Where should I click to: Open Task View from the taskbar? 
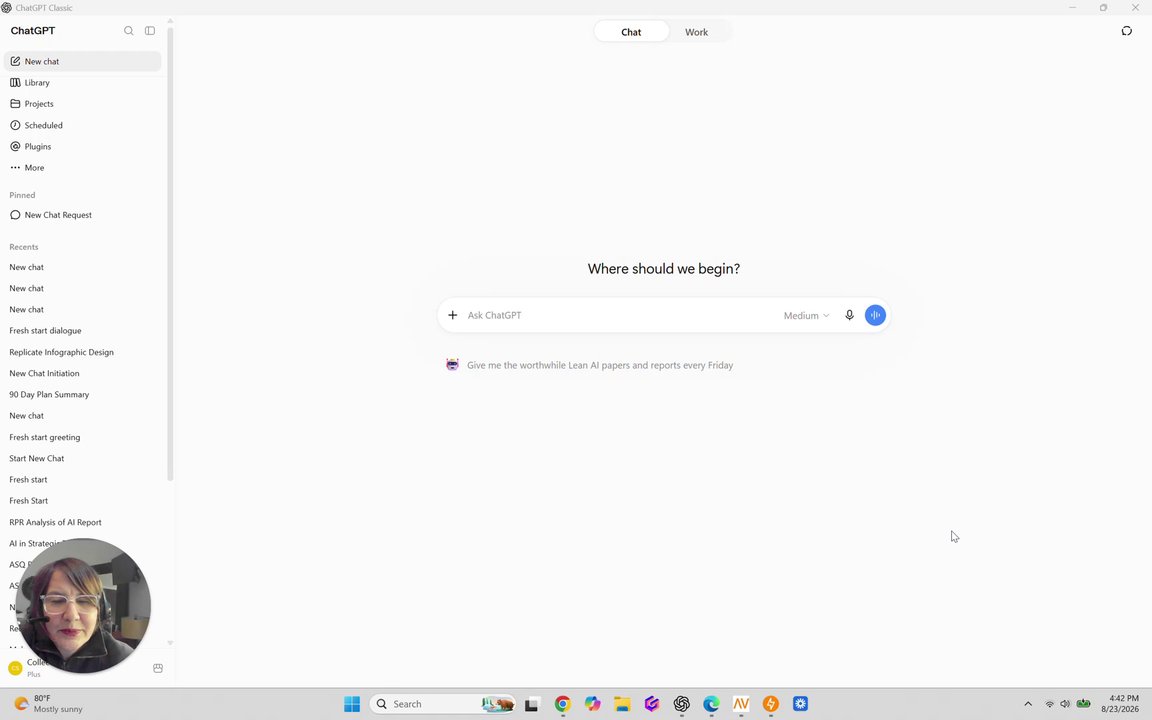532,704
